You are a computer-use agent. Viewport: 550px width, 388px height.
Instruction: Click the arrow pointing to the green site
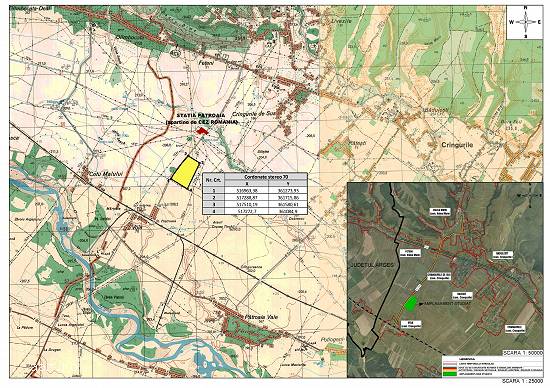pyautogui.click(x=421, y=304)
